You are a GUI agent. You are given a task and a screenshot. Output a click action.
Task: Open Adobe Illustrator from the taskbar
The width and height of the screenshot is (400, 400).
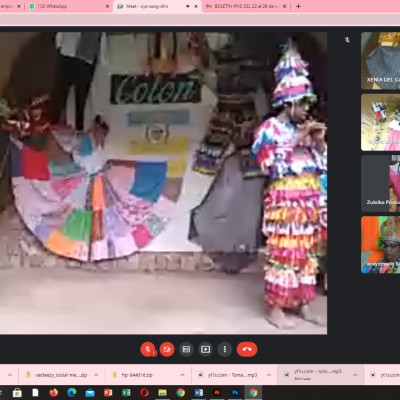click(x=217, y=393)
